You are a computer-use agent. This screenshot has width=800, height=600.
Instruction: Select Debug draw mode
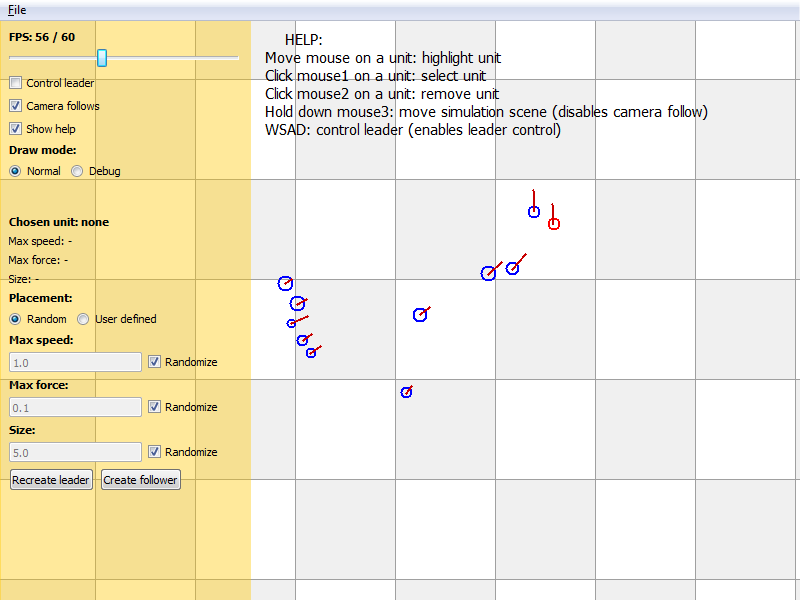coord(77,171)
